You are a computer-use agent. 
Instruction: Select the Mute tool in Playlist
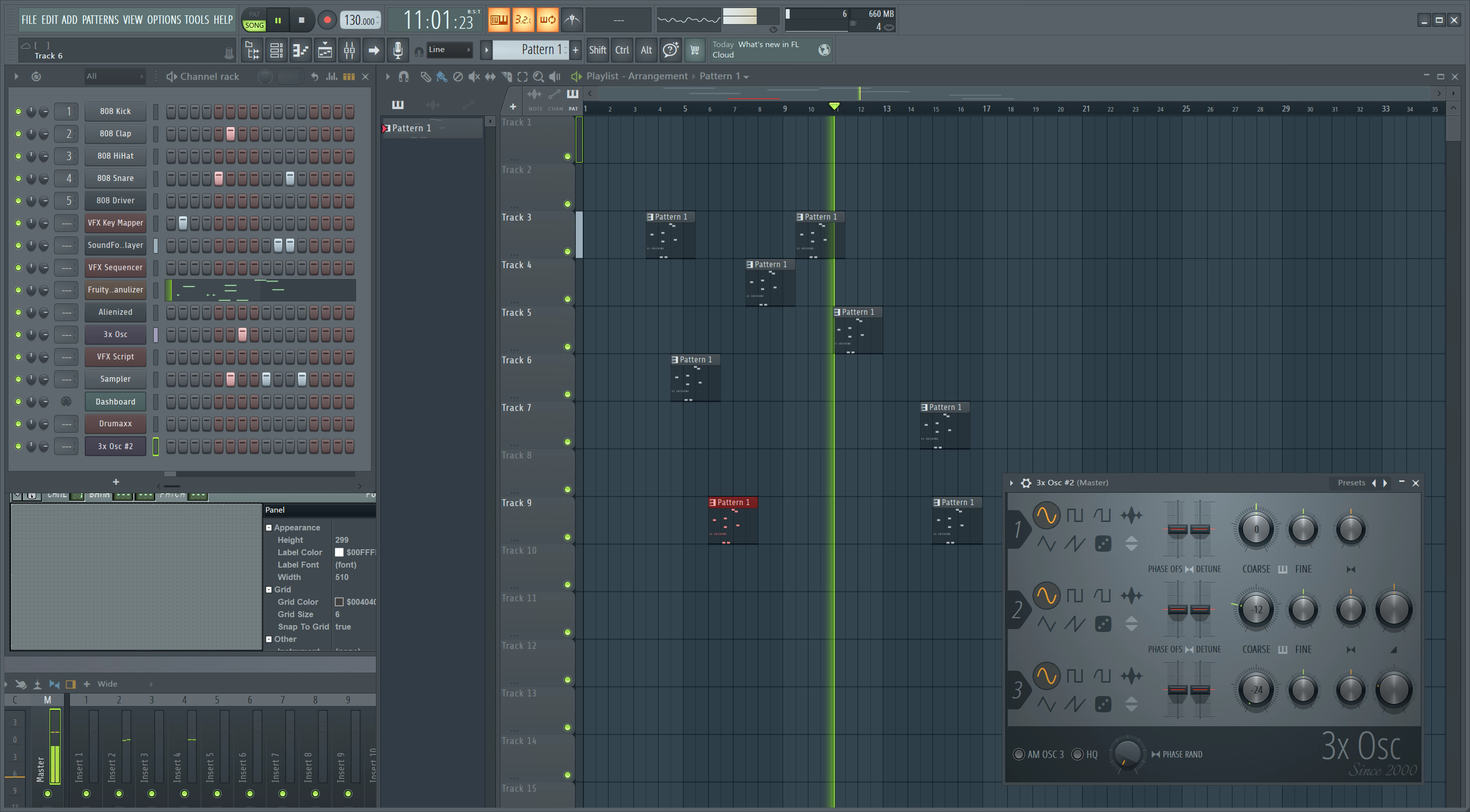(x=474, y=76)
